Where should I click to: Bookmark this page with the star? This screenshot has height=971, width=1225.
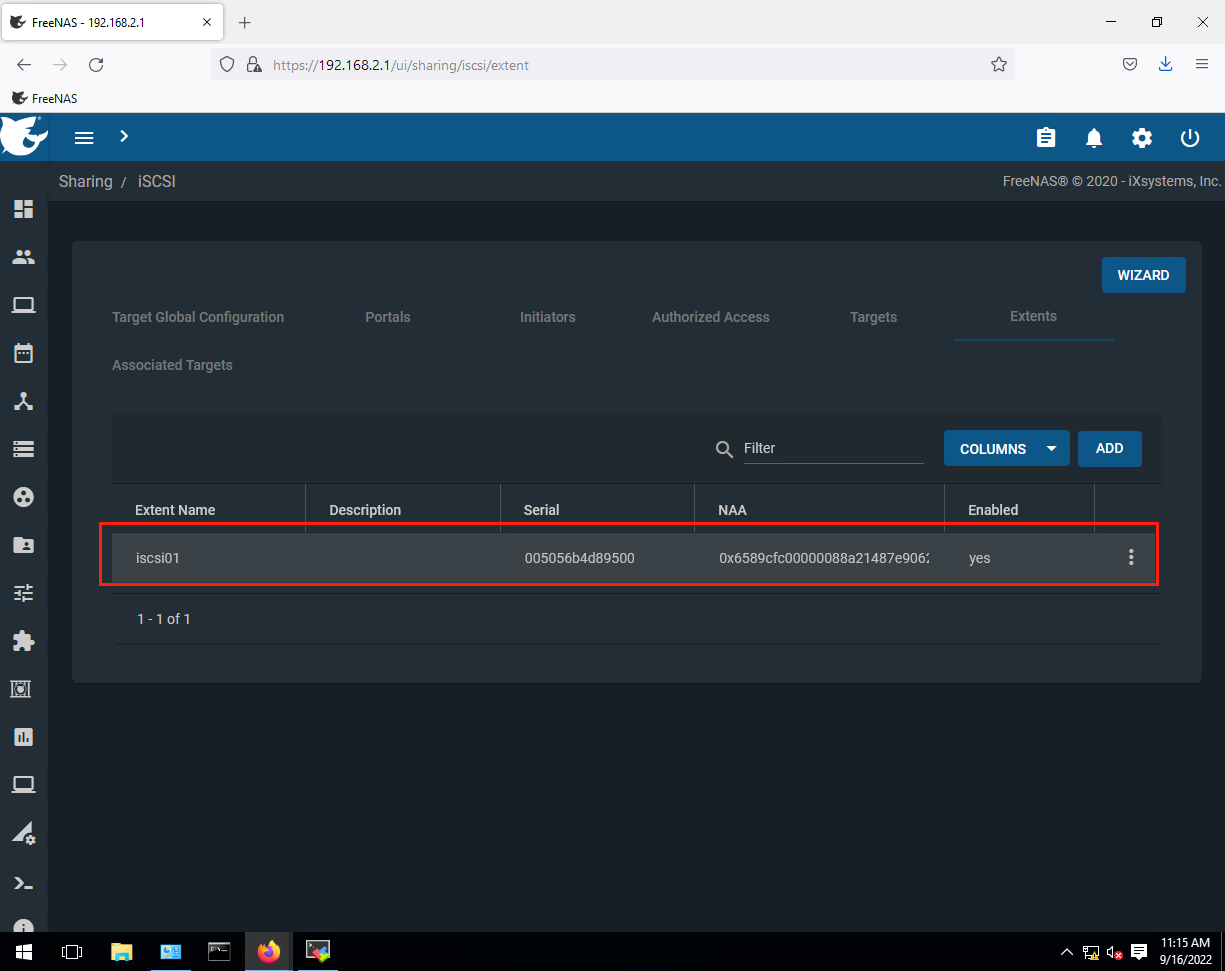pyautogui.click(x=998, y=65)
